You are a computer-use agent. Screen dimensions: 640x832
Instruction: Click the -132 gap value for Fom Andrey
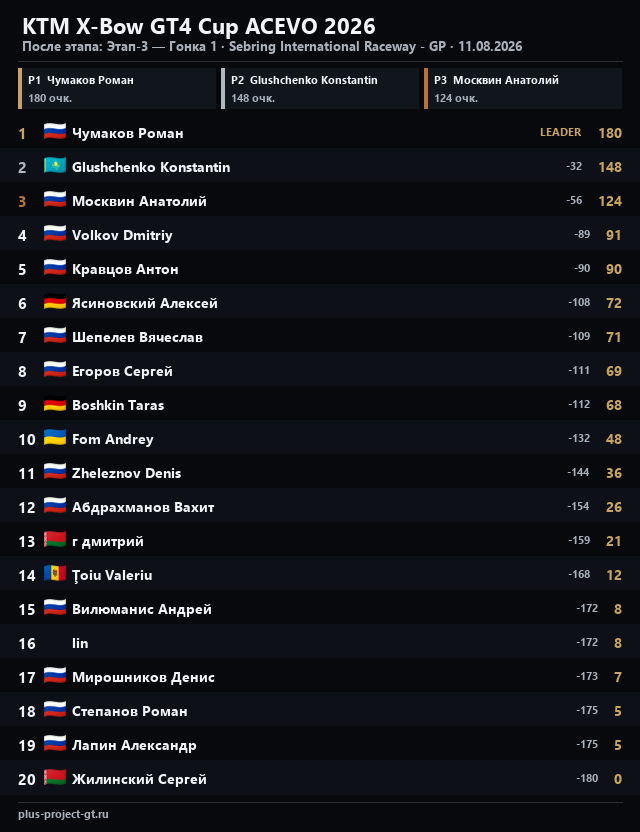(578, 438)
